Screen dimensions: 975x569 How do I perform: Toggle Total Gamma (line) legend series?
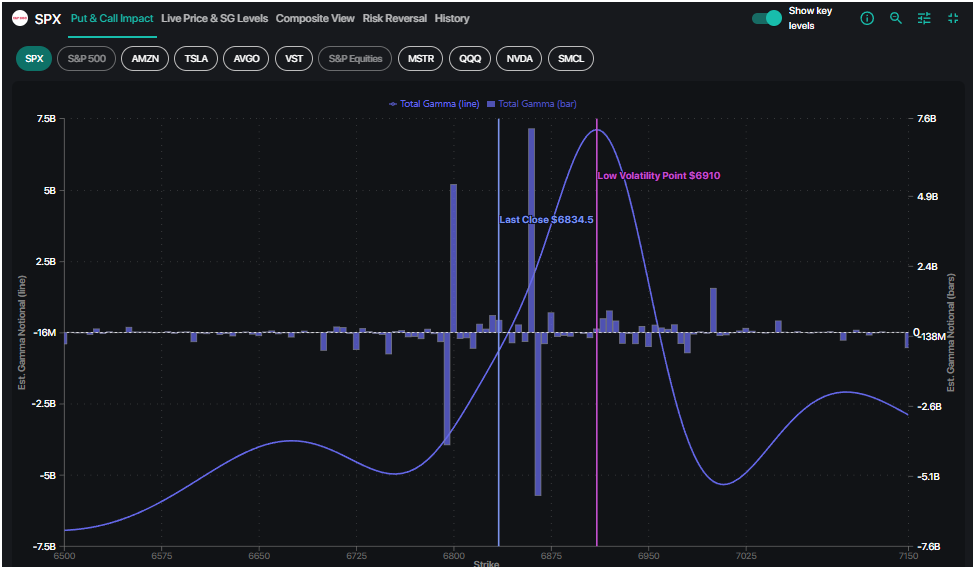[435, 104]
